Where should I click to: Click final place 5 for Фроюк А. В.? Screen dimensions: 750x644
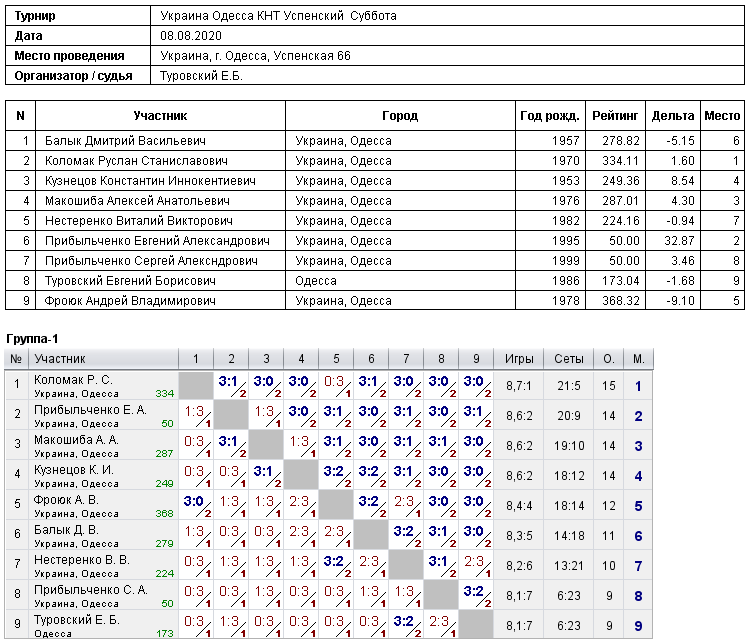tap(638, 506)
